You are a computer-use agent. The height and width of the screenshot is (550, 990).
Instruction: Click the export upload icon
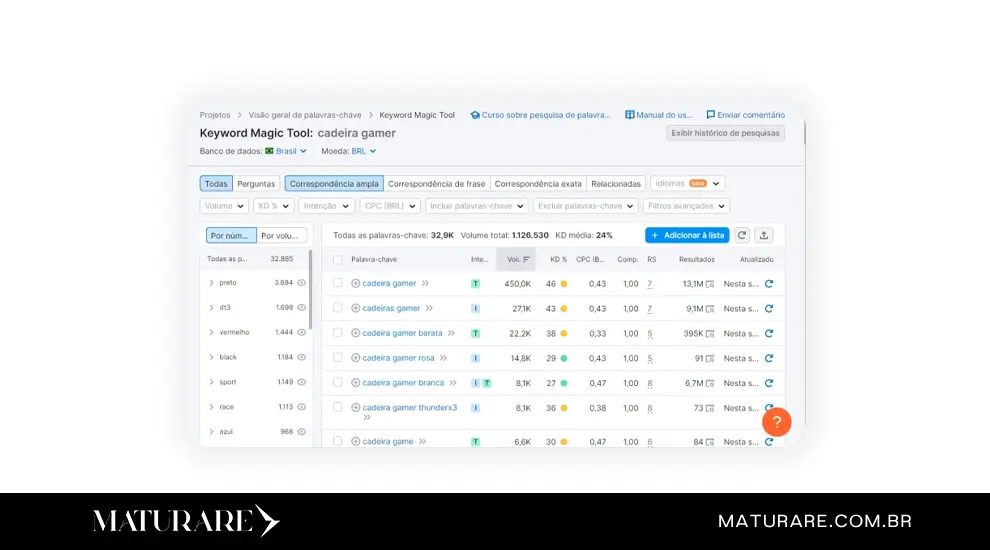(x=763, y=235)
